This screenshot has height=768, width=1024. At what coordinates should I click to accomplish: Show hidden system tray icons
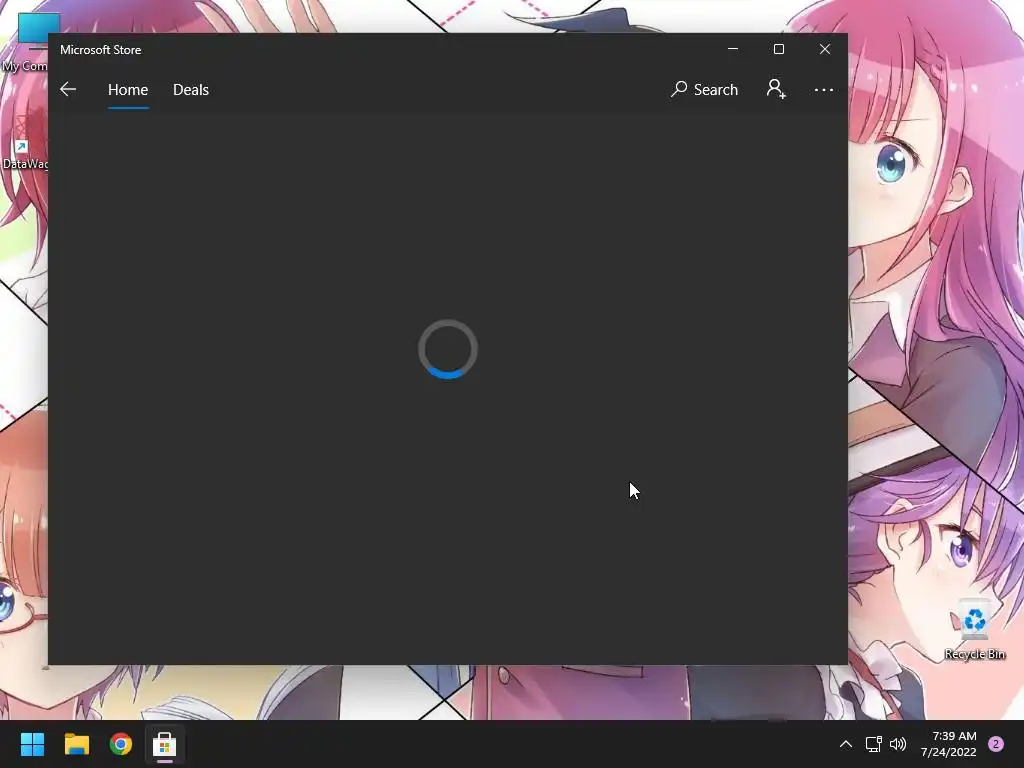[846, 744]
